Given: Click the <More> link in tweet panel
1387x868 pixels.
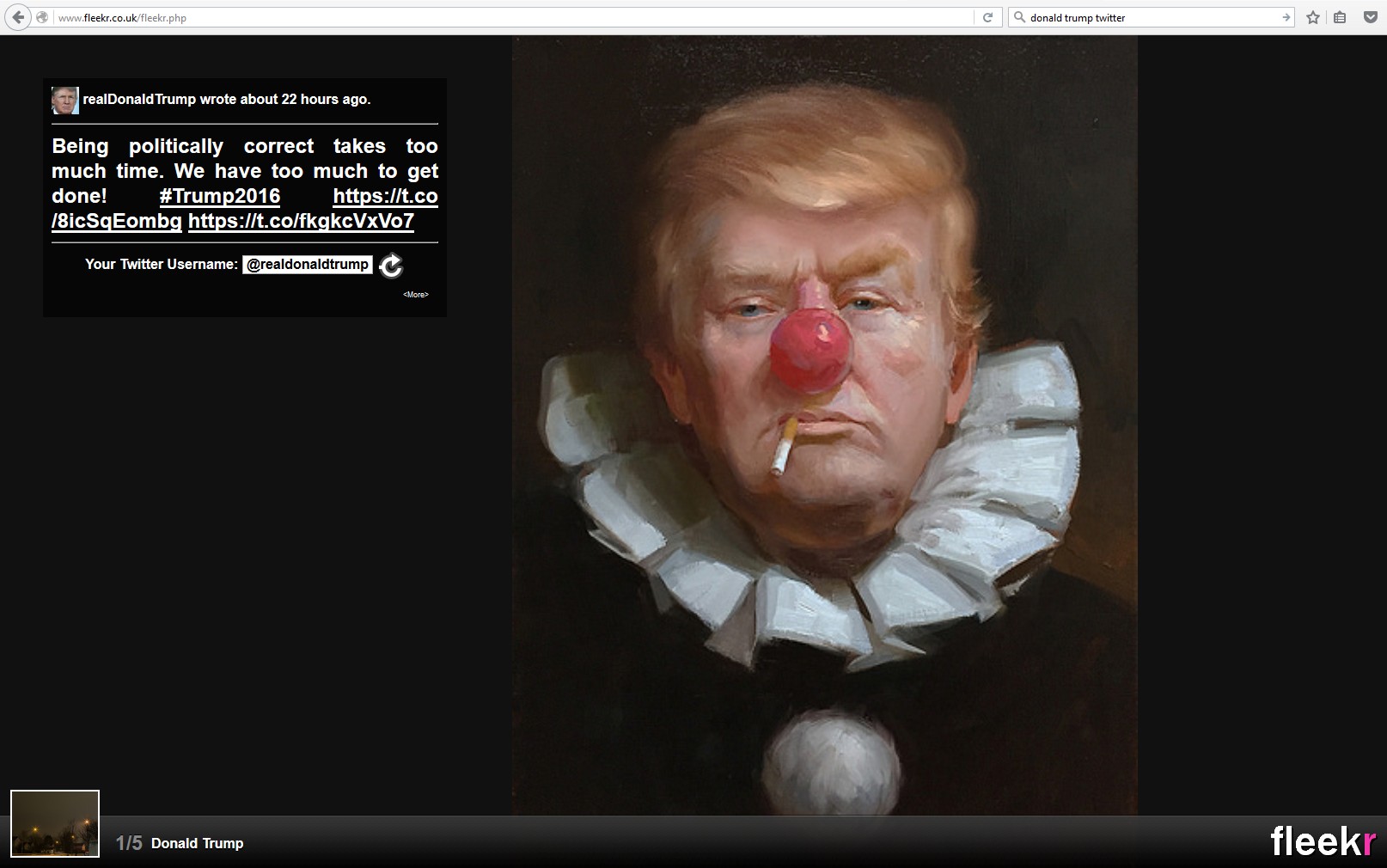Looking at the screenshot, I should point(415,295).
